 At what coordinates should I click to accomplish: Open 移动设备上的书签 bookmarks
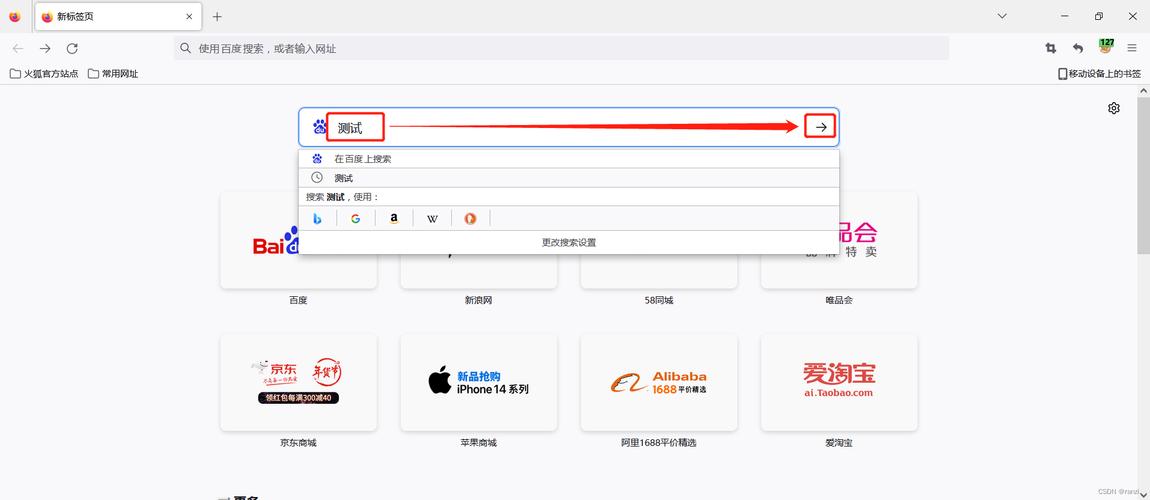1099,74
